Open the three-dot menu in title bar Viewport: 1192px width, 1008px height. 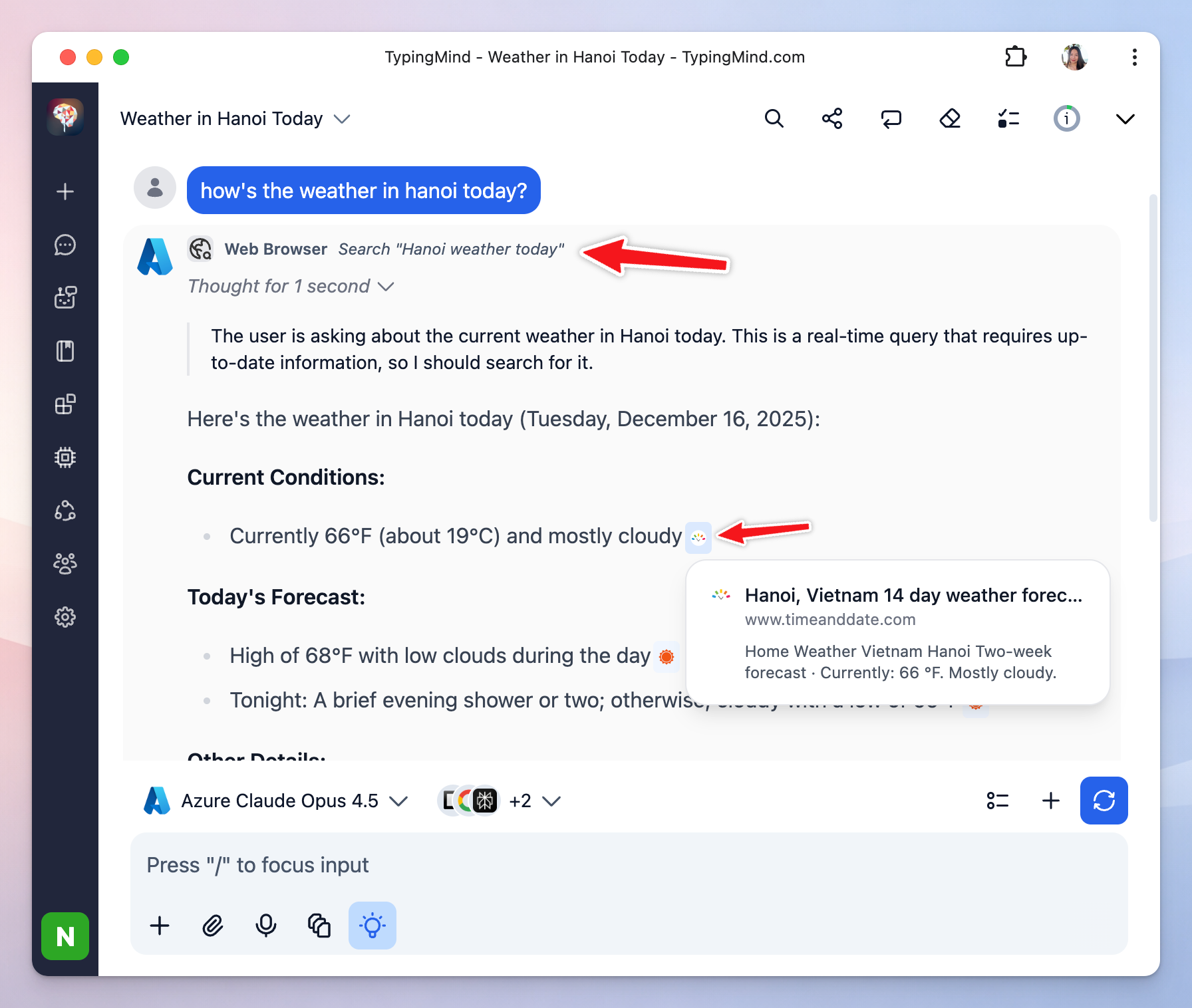(x=1135, y=57)
